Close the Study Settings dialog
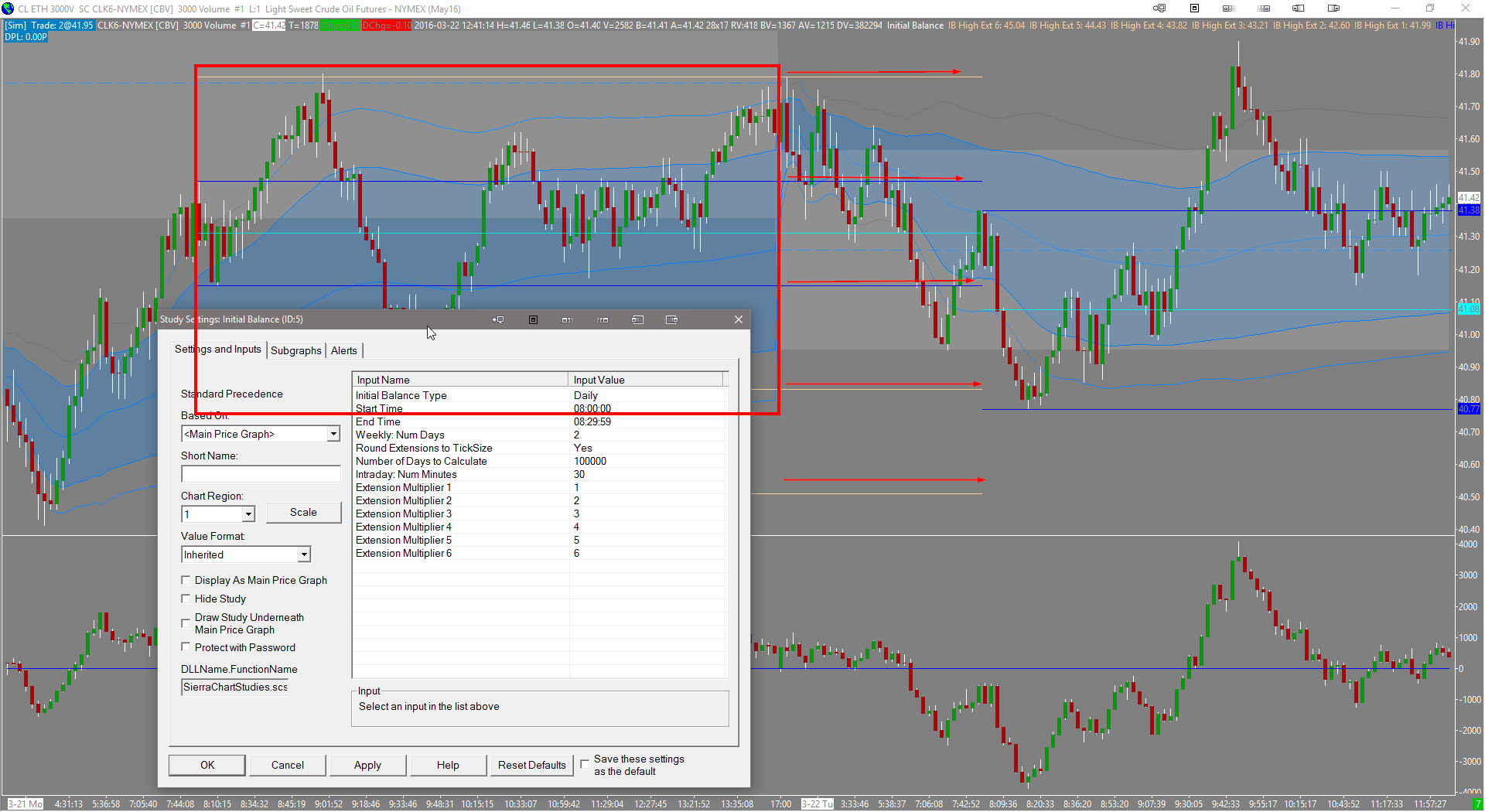Screen dimensions: 1485x812 pyautogui.click(x=739, y=319)
